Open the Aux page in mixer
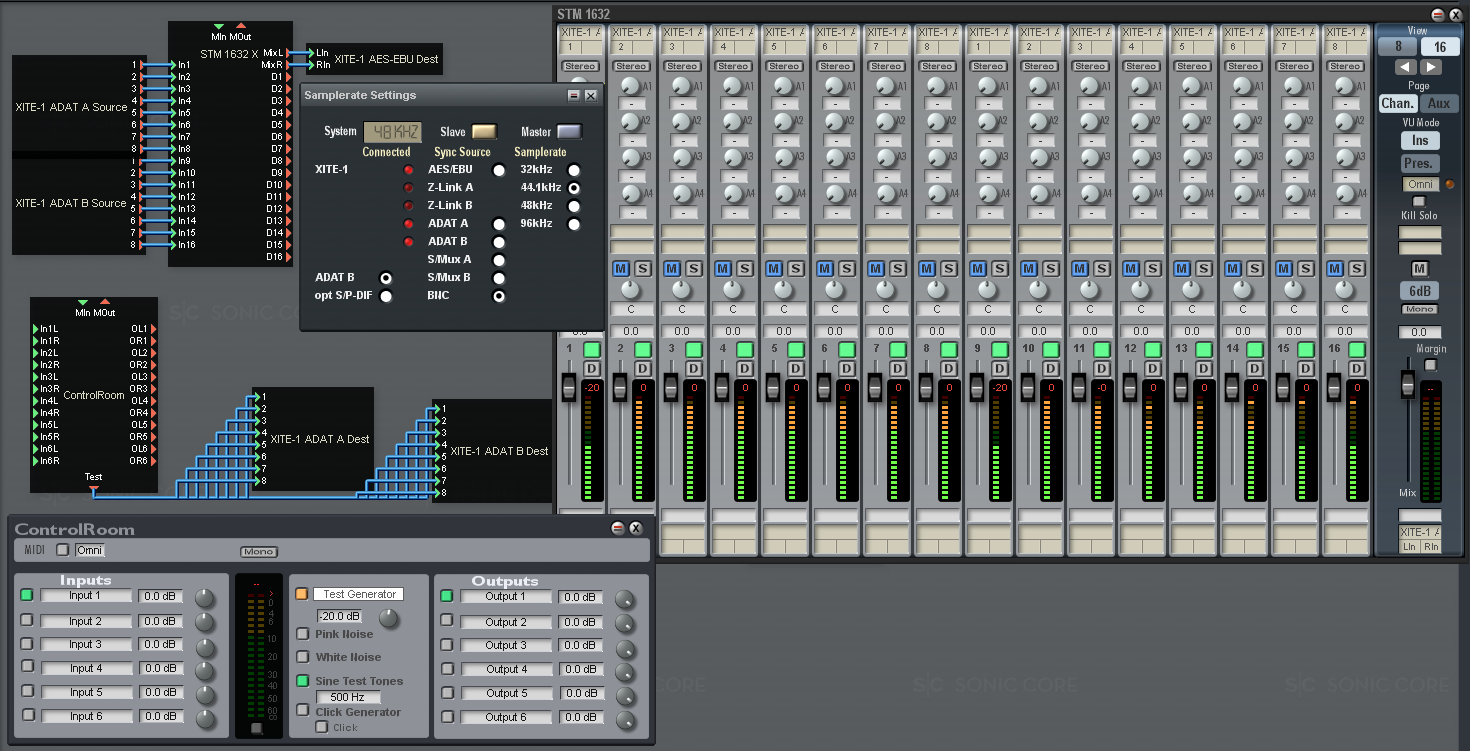 pyautogui.click(x=1439, y=104)
